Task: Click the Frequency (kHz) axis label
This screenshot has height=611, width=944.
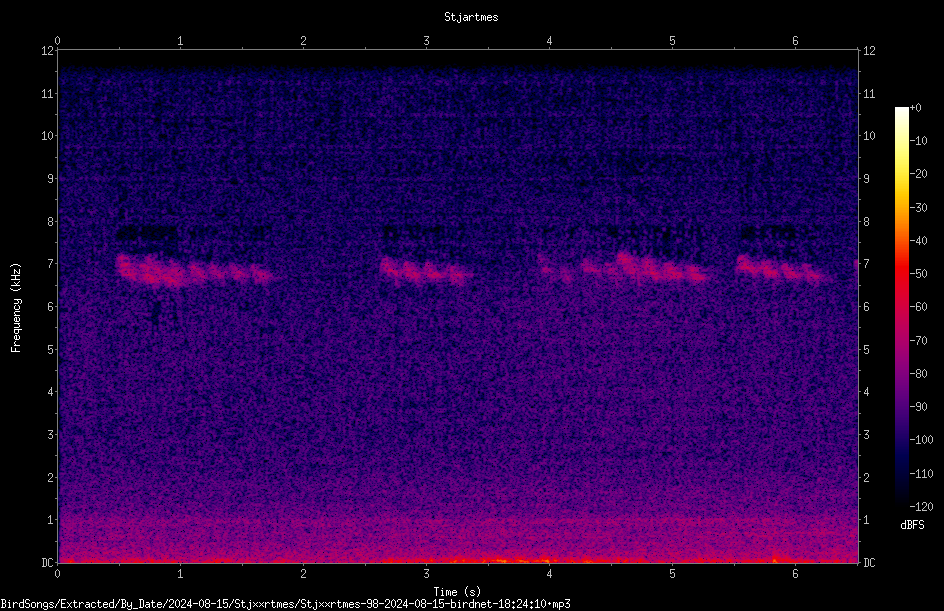Action: coord(16,307)
